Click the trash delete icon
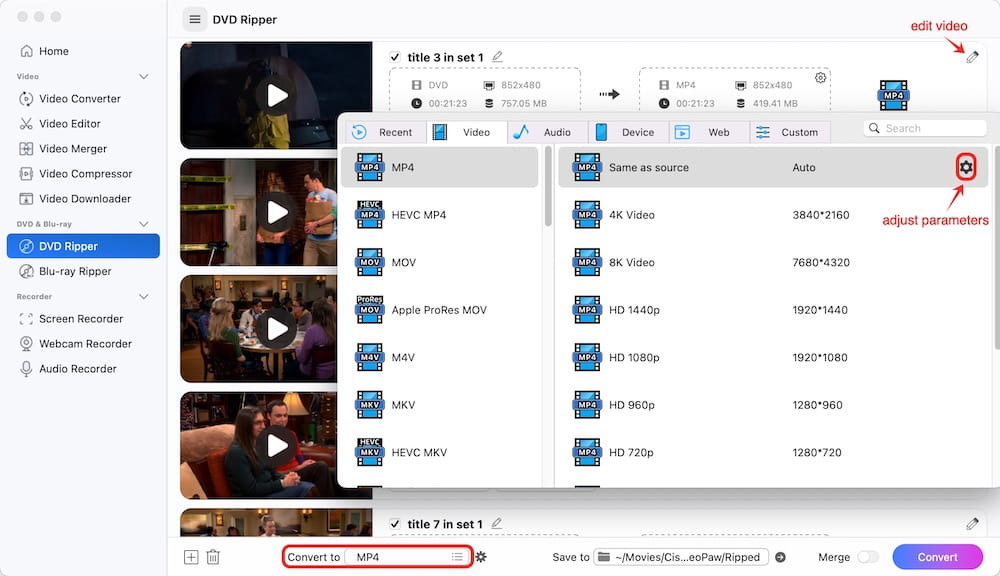The image size is (1000, 576). pos(213,557)
